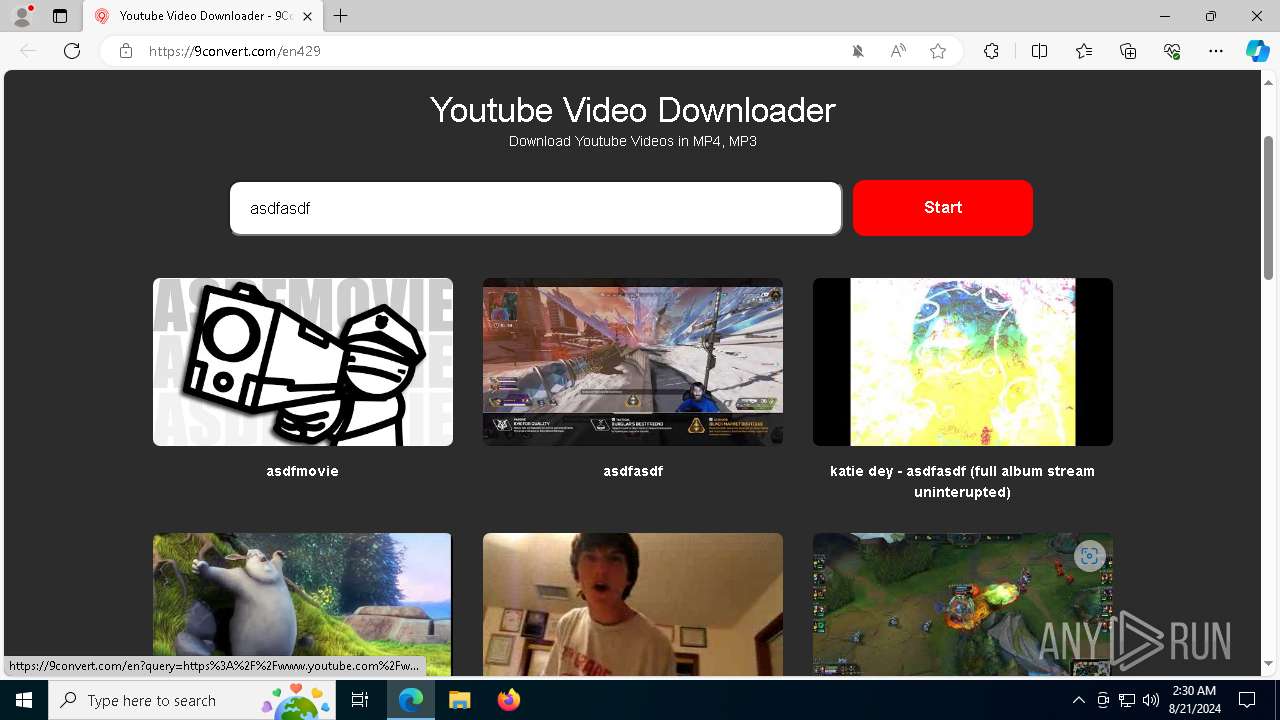Open the volume control
This screenshot has width=1280, height=720.
[x=1151, y=700]
